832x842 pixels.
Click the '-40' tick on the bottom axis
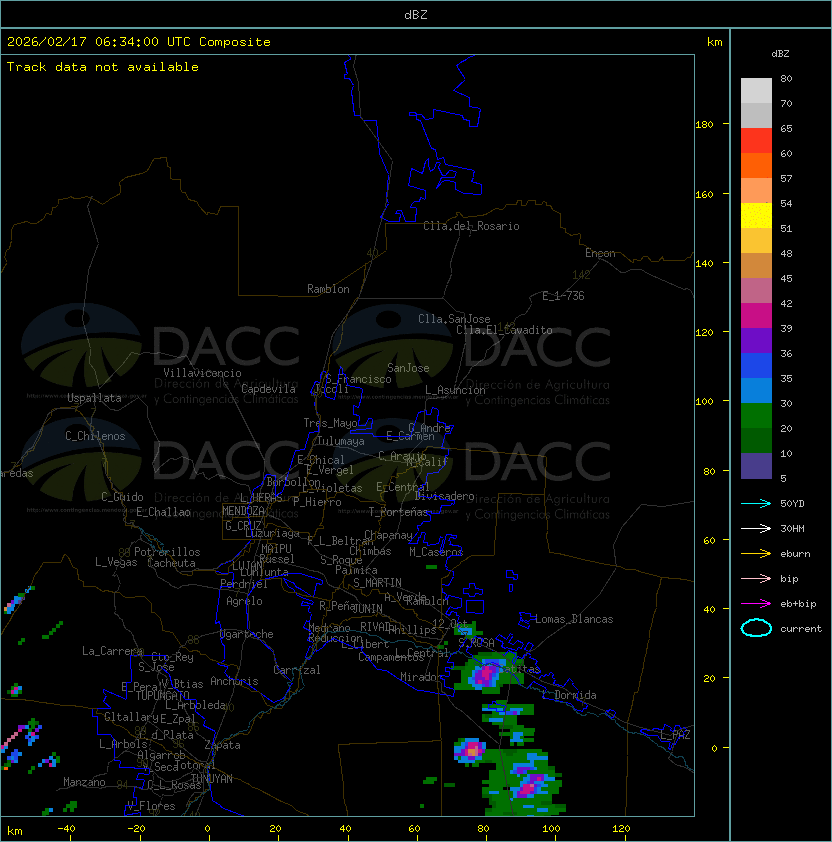point(67,829)
